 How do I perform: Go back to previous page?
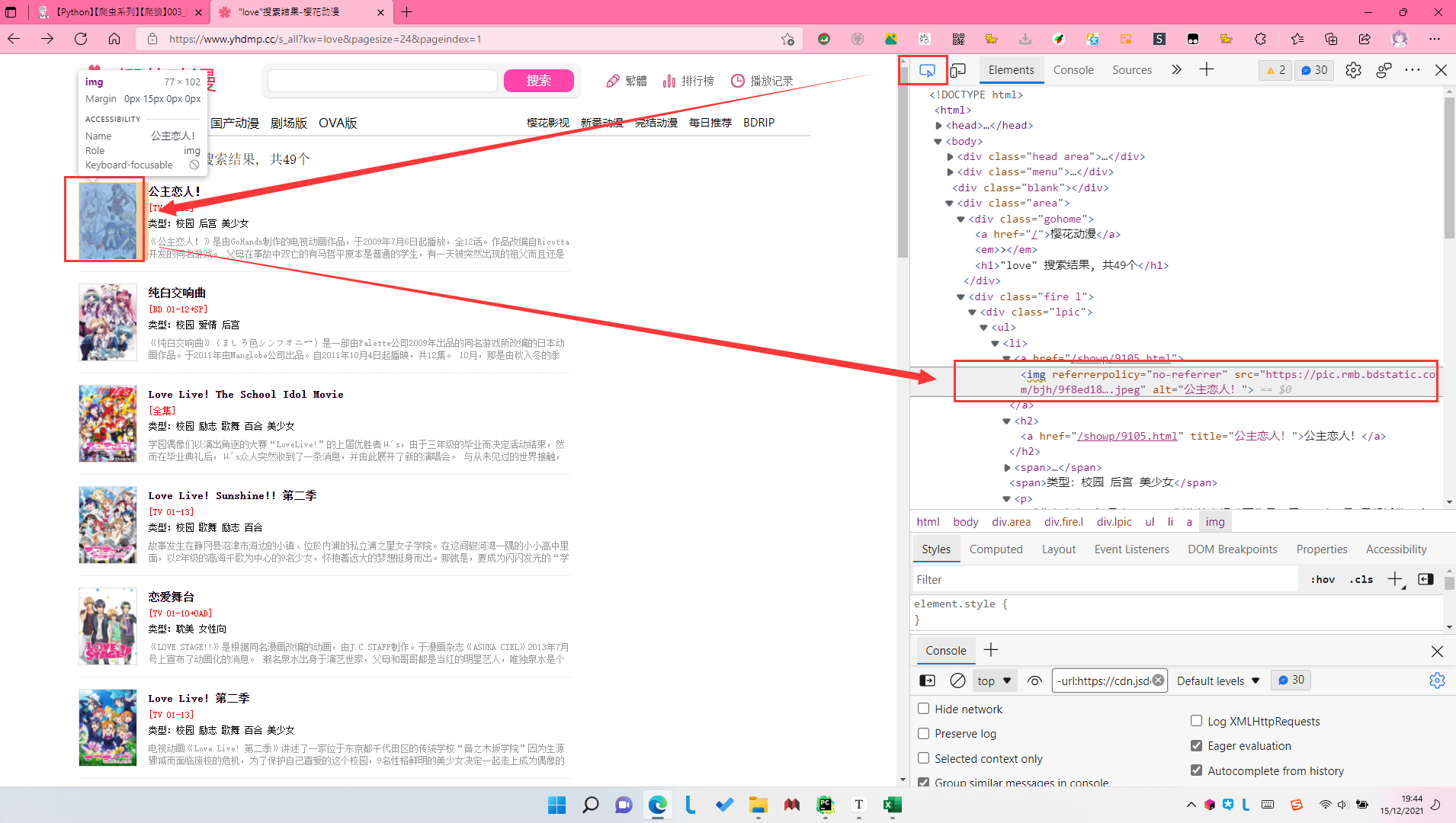point(14,39)
